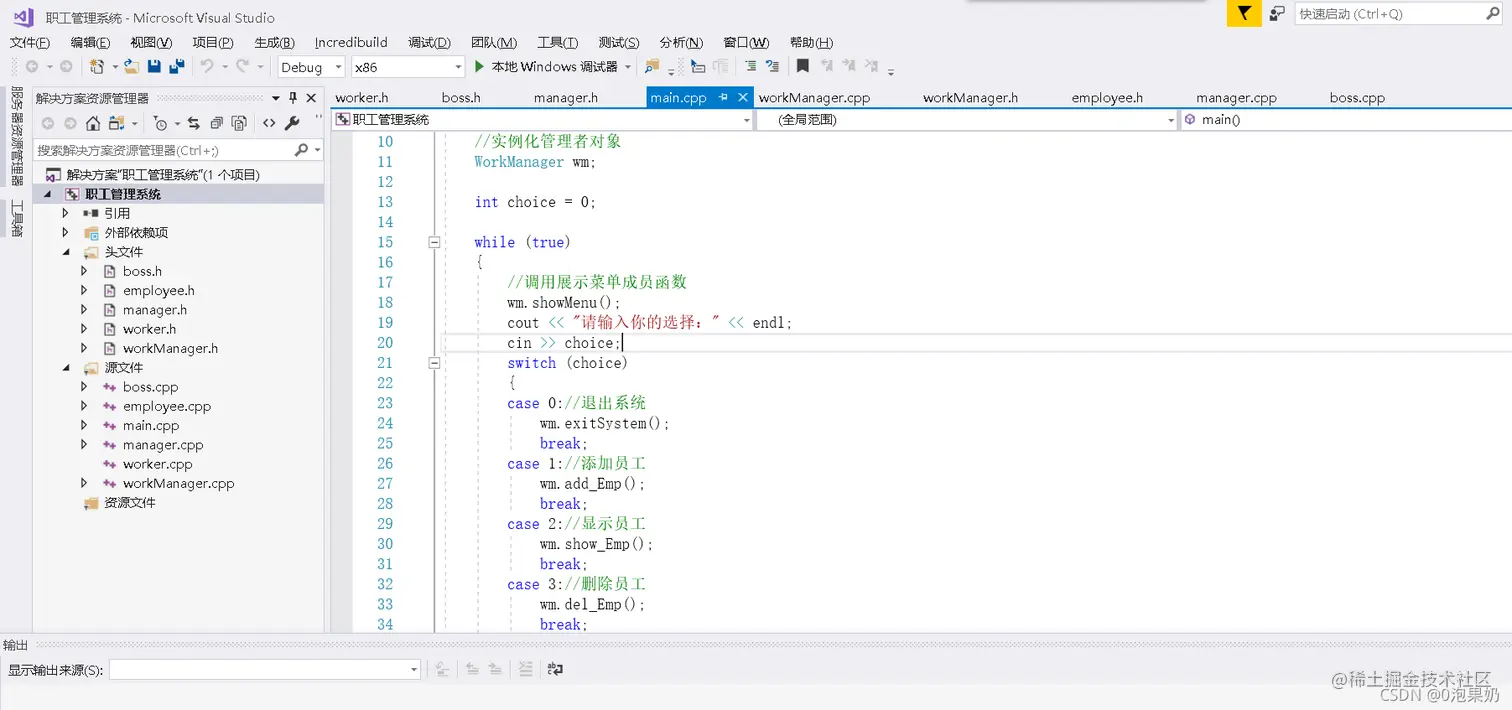Collapse the switch block fold box

pos(434,363)
